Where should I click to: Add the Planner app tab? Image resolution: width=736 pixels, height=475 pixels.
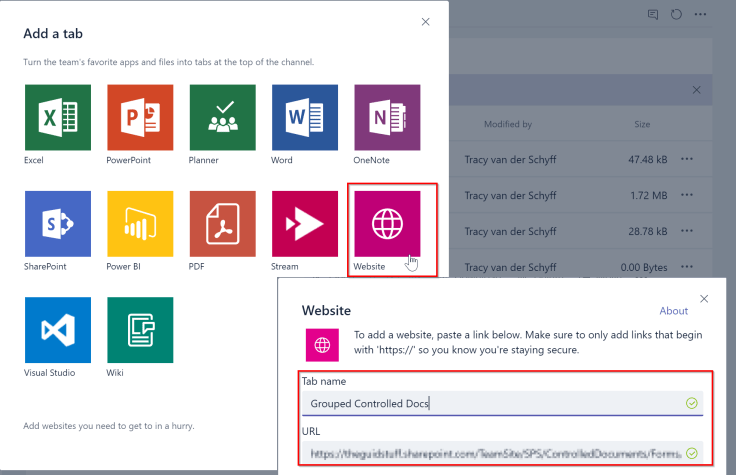pos(222,117)
